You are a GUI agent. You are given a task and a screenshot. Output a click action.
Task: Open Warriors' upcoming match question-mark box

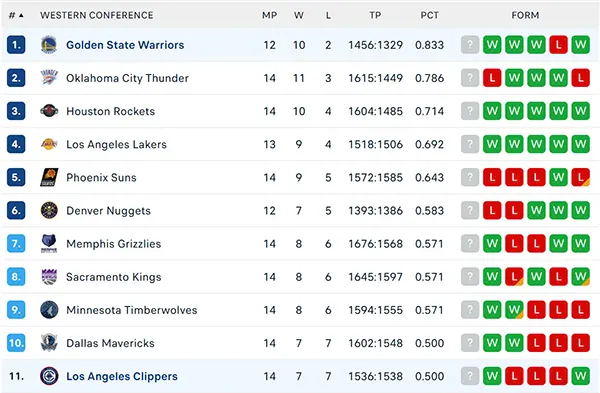click(470, 45)
